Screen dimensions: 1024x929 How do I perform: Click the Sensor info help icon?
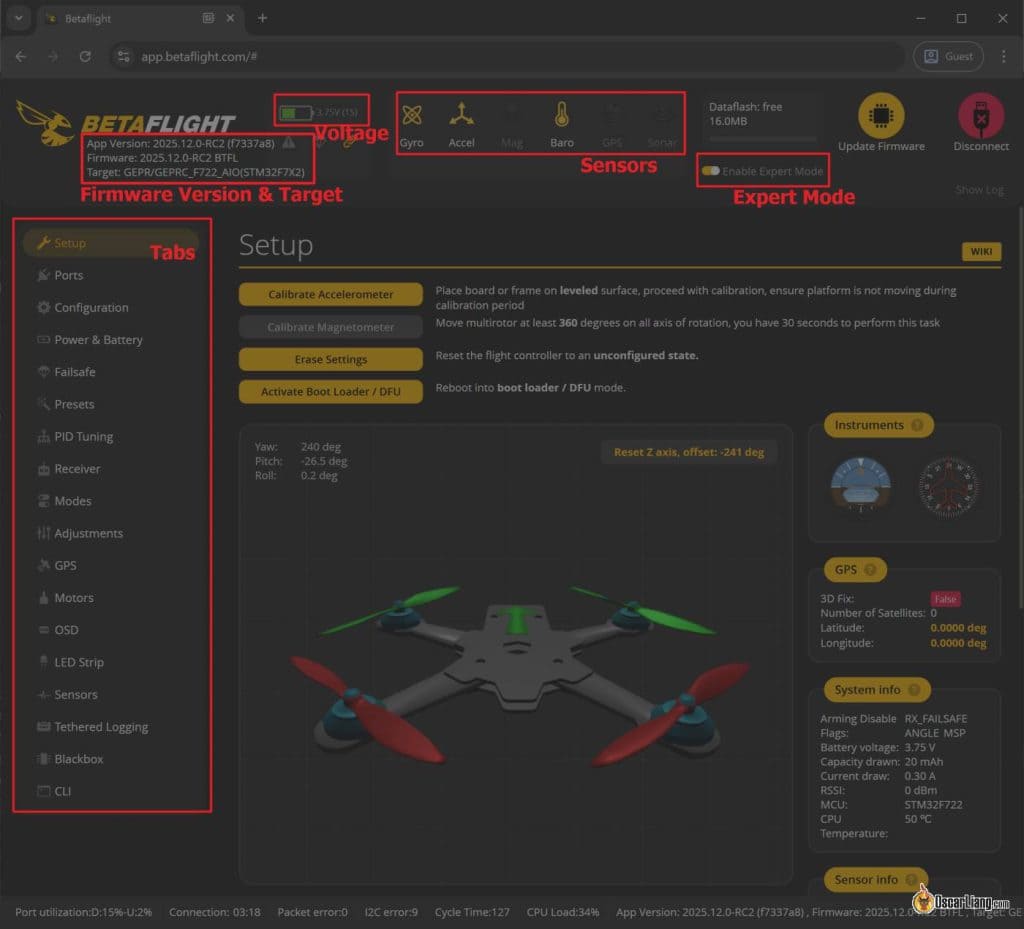tap(912, 879)
